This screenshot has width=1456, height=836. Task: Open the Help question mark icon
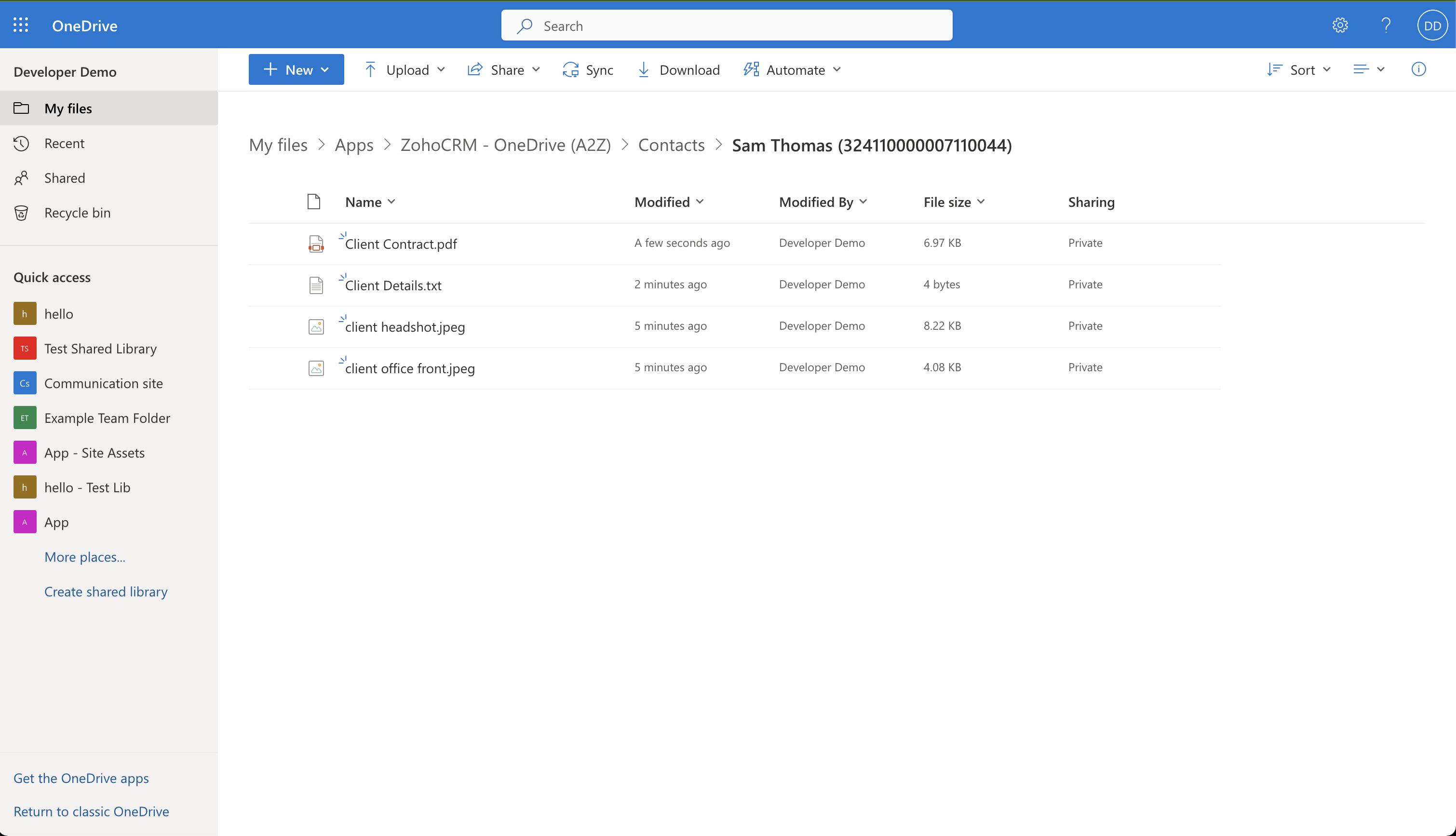pyautogui.click(x=1386, y=25)
